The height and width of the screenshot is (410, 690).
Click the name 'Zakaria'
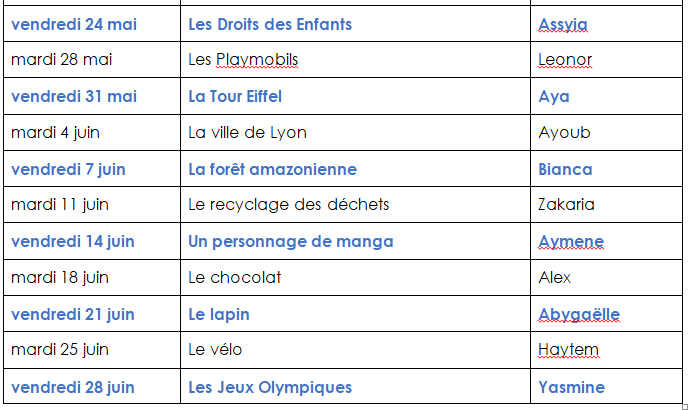pos(566,205)
